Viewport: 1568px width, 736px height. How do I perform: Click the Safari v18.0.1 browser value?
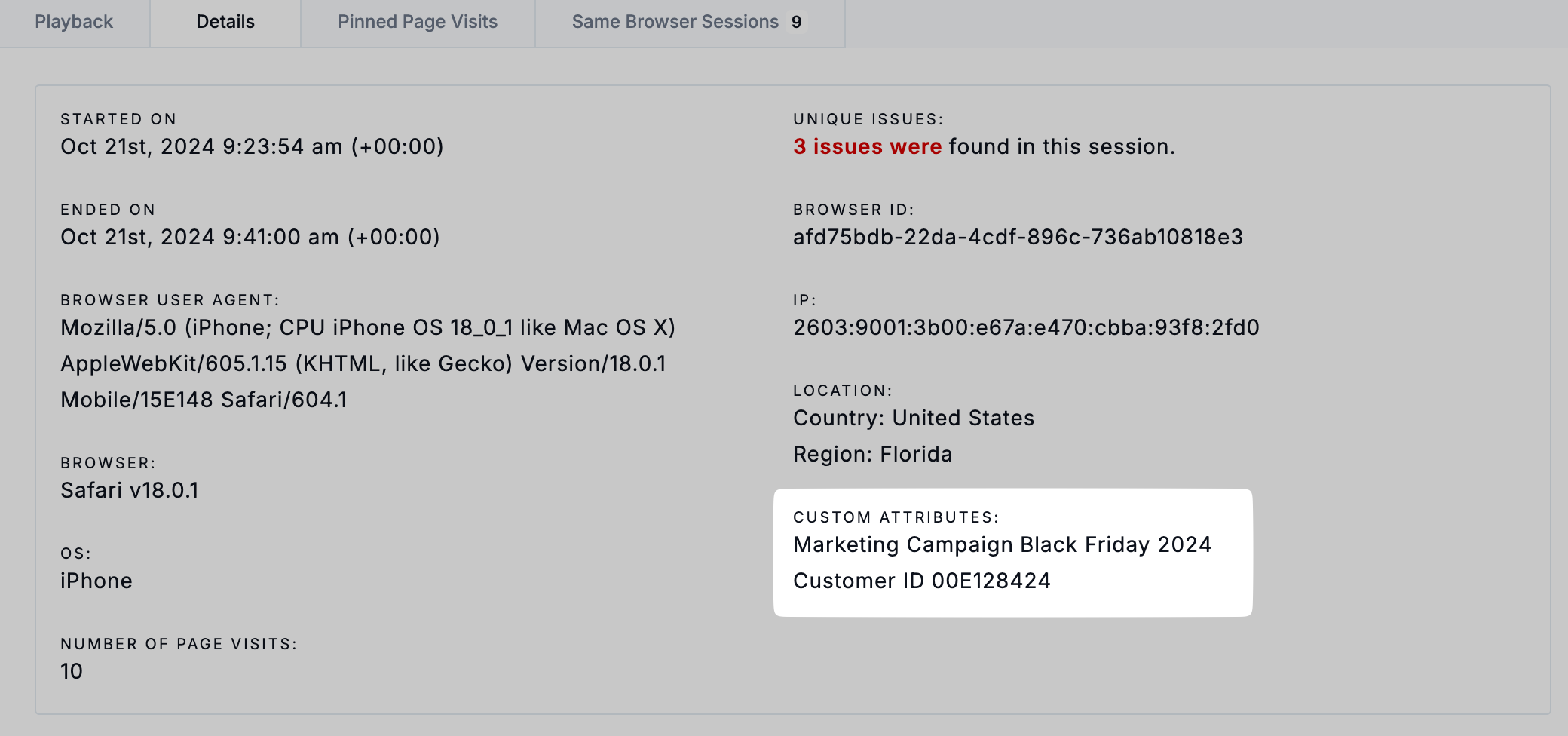pos(130,490)
